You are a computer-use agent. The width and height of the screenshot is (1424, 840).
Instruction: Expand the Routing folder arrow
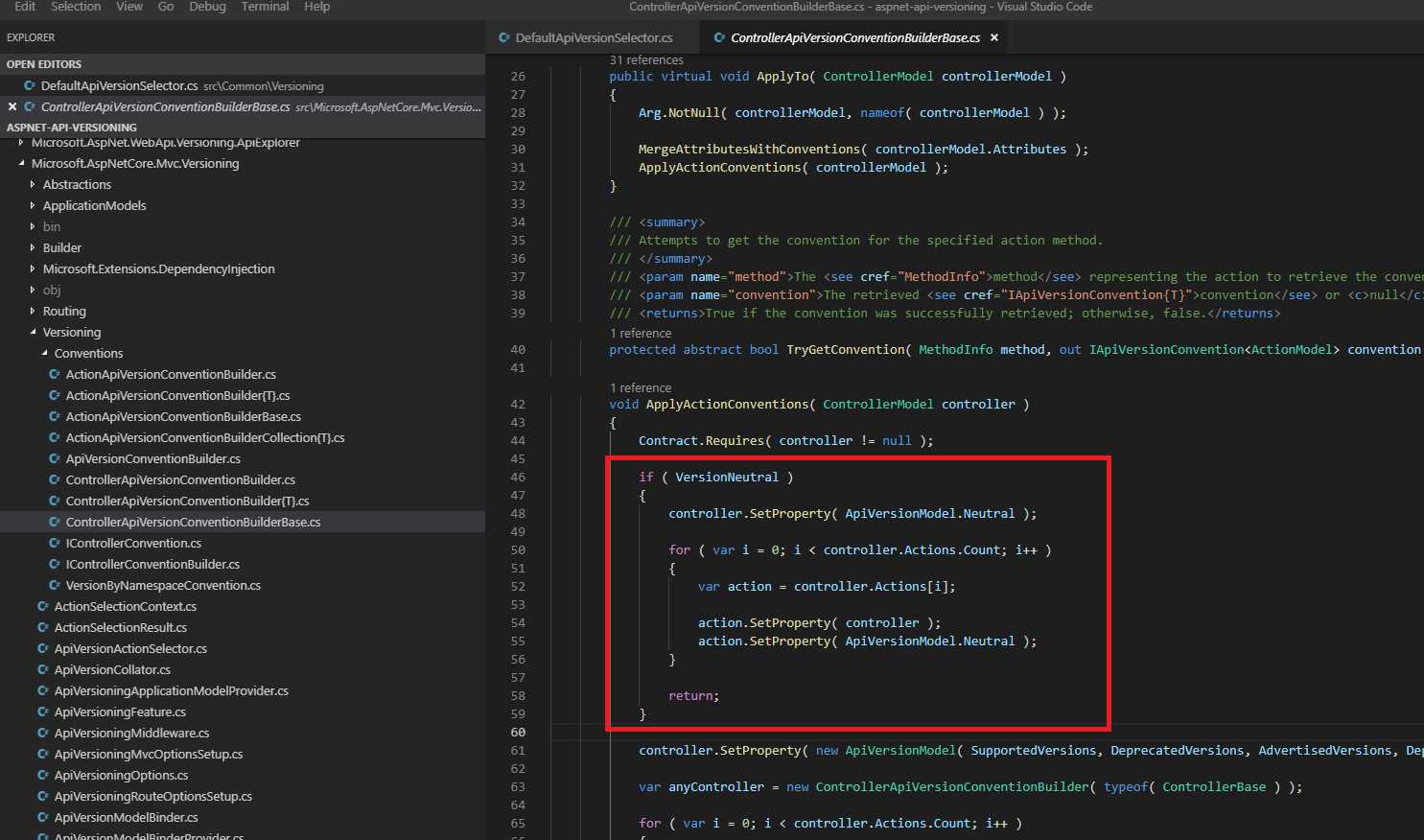click(33, 311)
